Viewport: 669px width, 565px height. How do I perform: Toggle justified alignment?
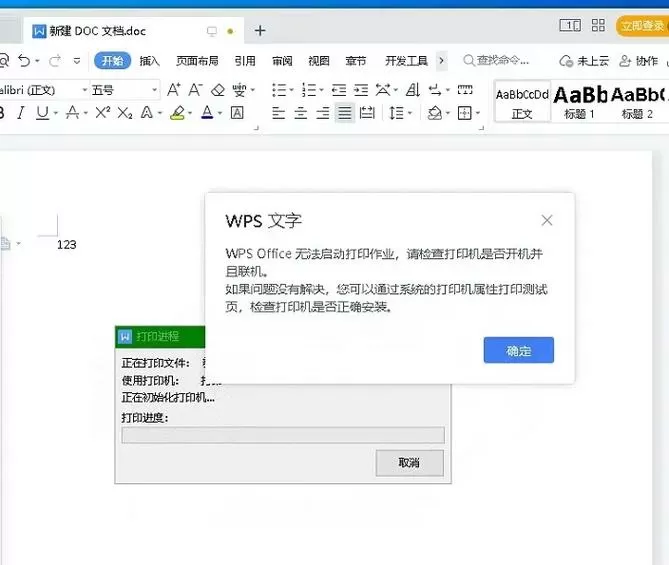click(345, 113)
